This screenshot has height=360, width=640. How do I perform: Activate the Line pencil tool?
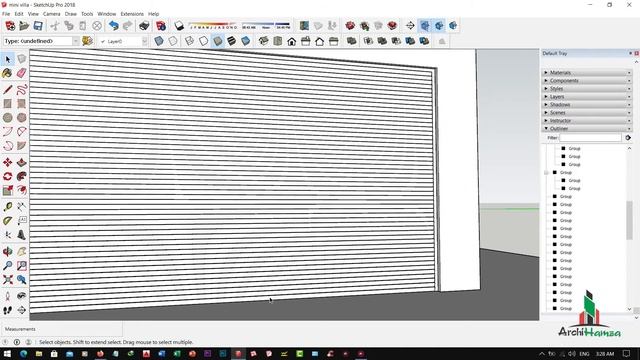pyautogui.click(x=8, y=89)
